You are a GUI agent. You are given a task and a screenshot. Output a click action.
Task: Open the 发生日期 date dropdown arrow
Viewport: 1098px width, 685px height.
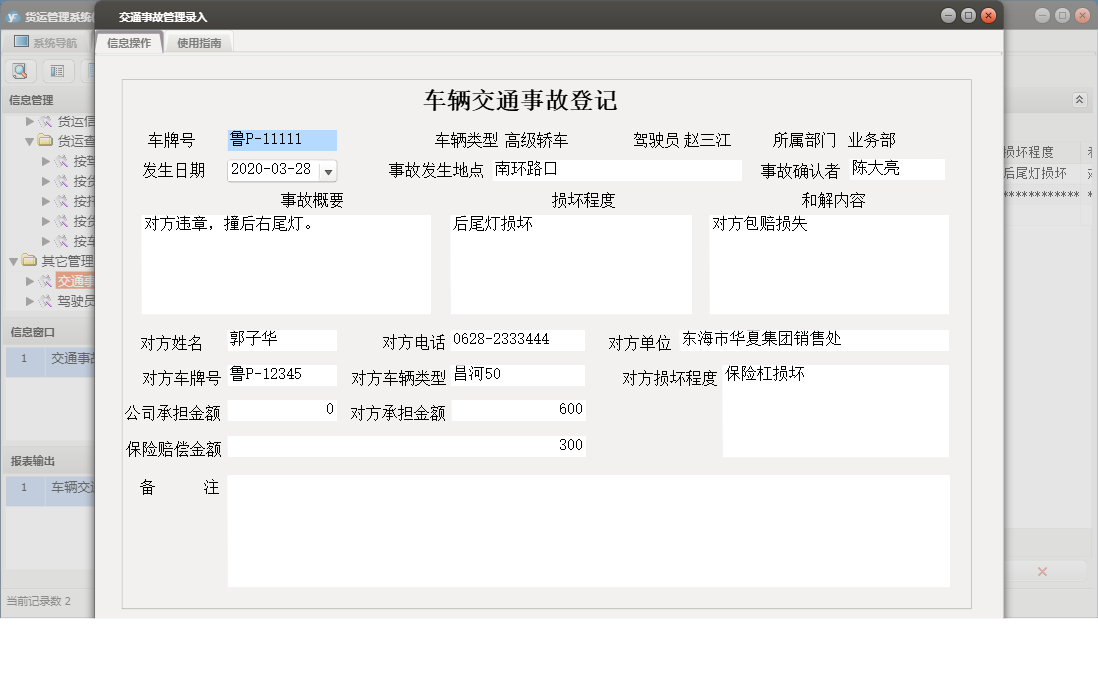point(328,171)
